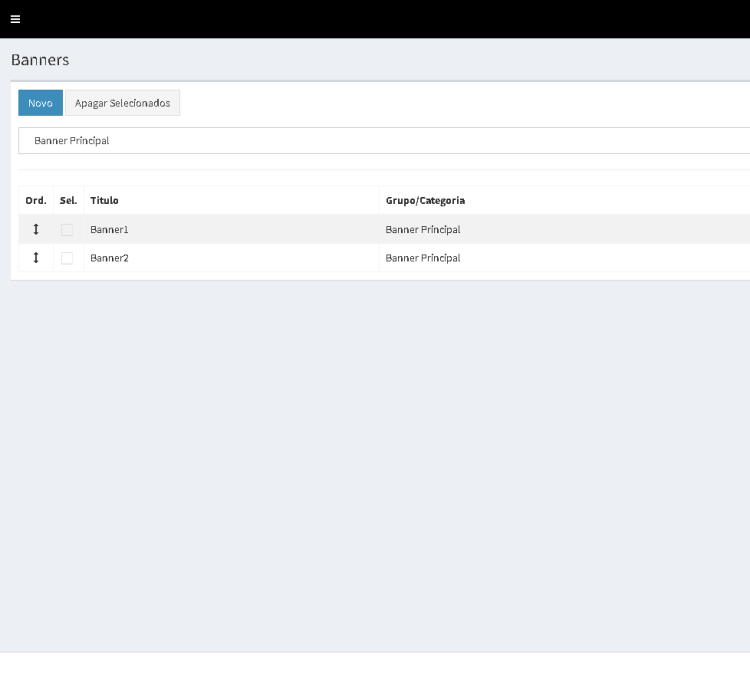Viewport: 750px width, 690px height.
Task: Click Banner Principal category in Banner1 row
Action: tap(423, 230)
